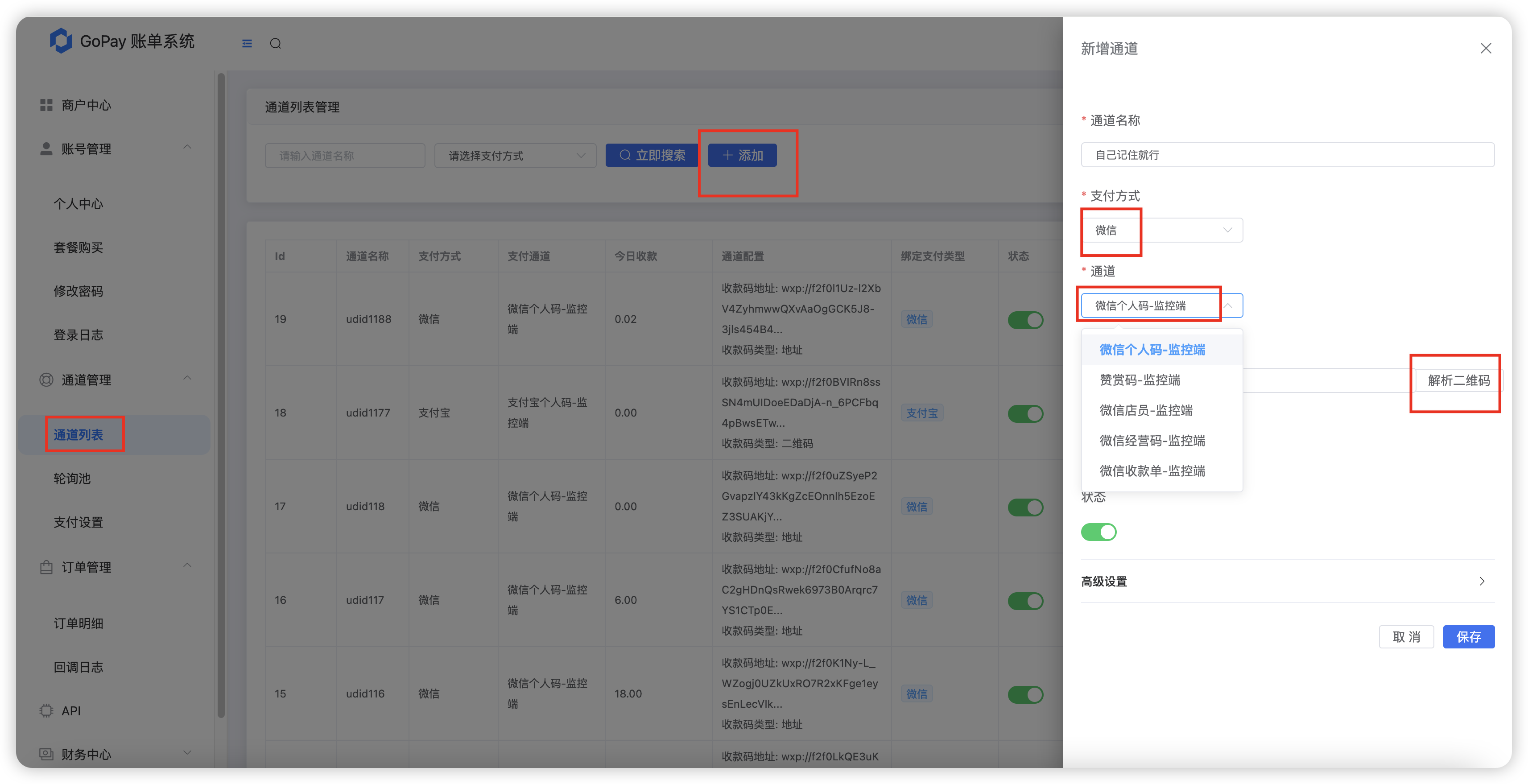Collapse the 订单管理 submenu arrow
Screen dimensions: 1528x784
coord(187,565)
